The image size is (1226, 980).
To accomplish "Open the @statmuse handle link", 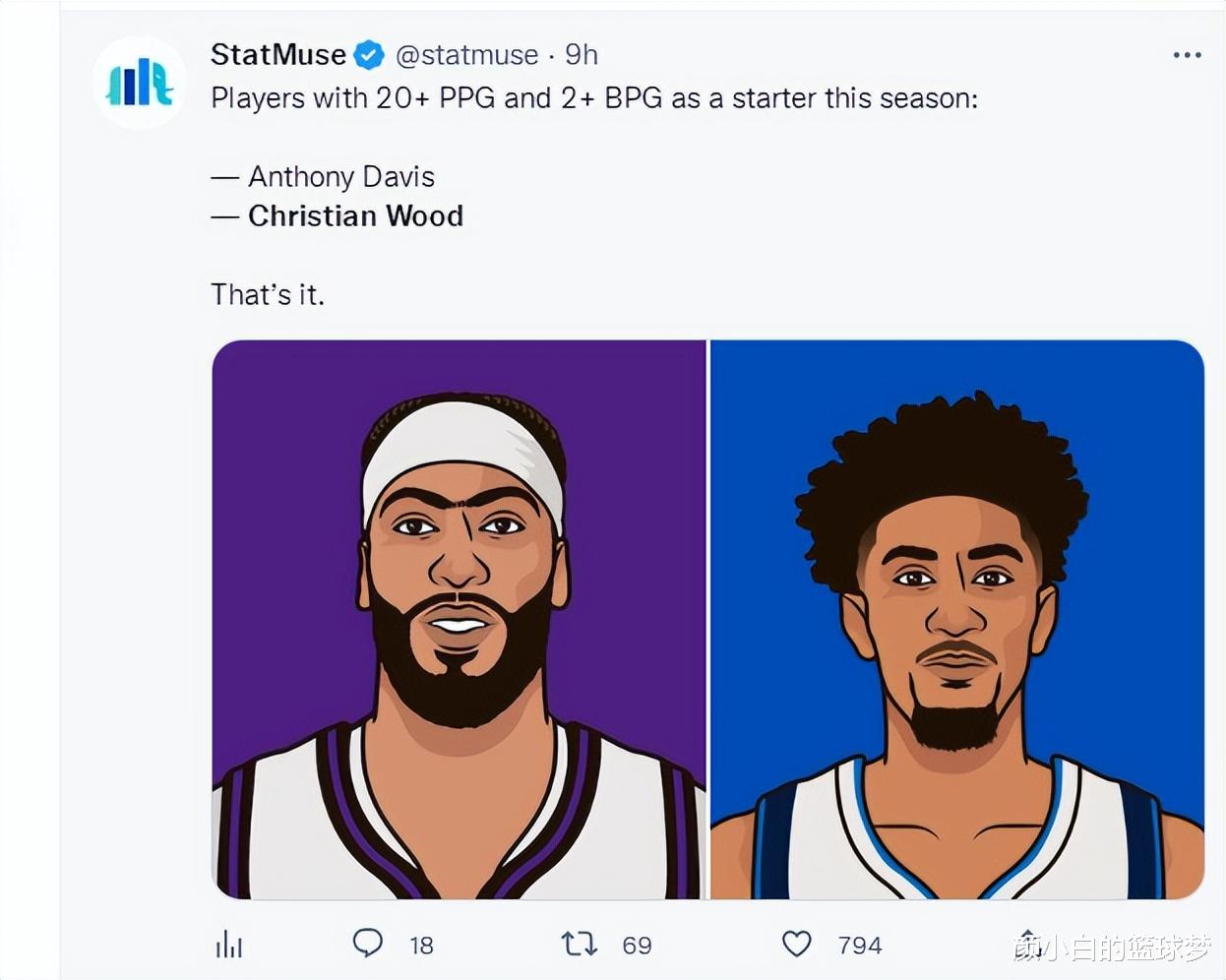I will click(466, 55).
